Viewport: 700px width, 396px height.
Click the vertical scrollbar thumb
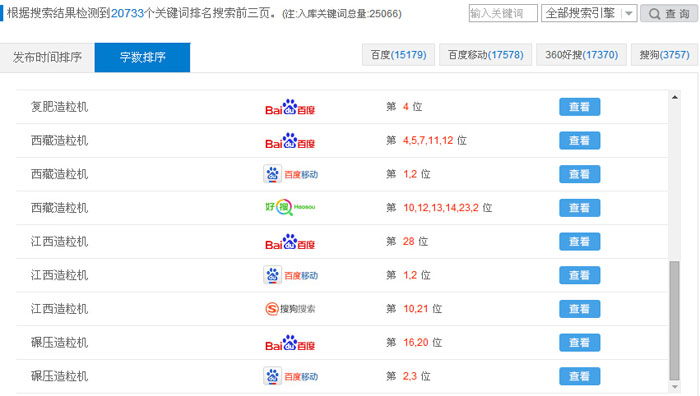click(x=675, y=321)
